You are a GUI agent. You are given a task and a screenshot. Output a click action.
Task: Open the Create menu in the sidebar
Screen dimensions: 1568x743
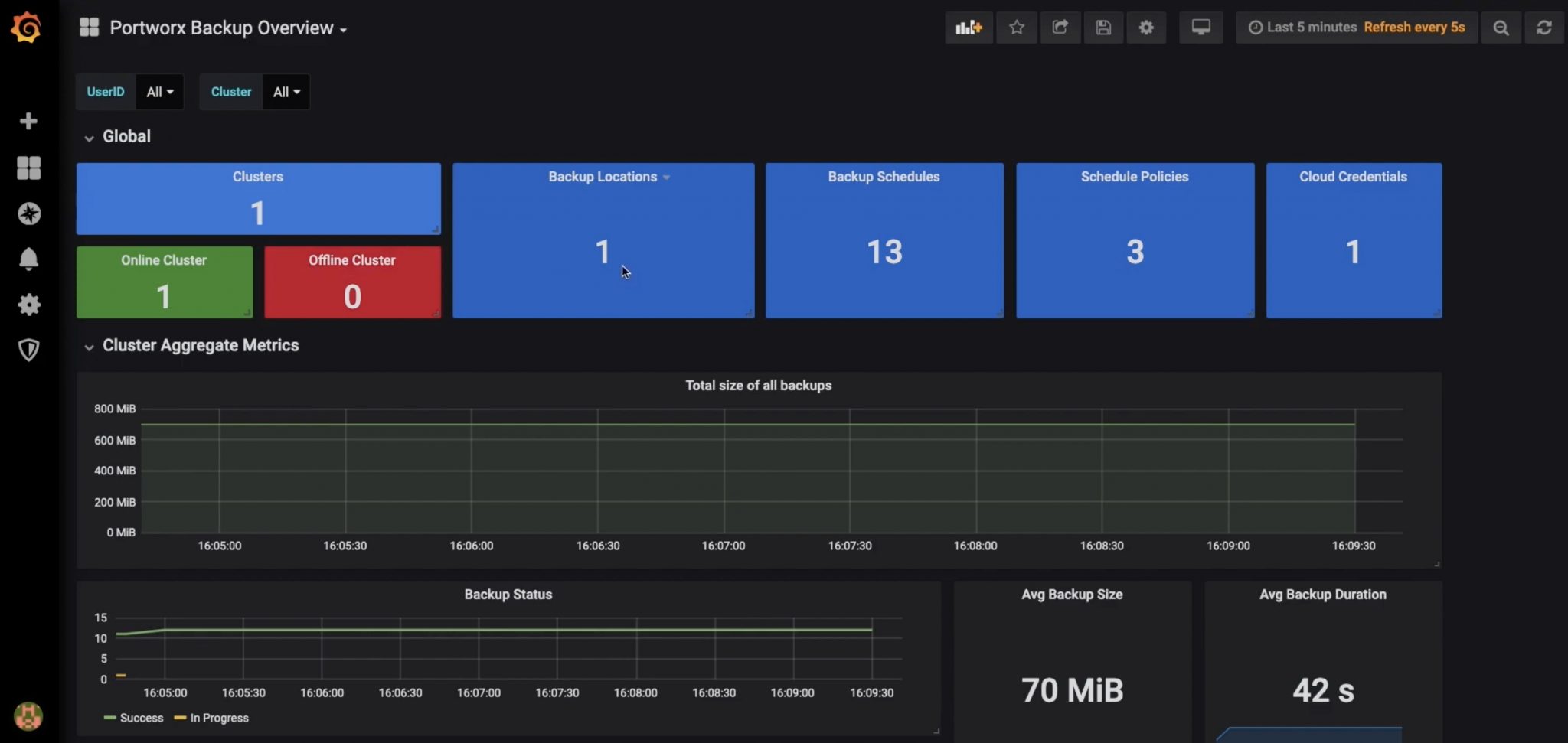pyautogui.click(x=28, y=121)
